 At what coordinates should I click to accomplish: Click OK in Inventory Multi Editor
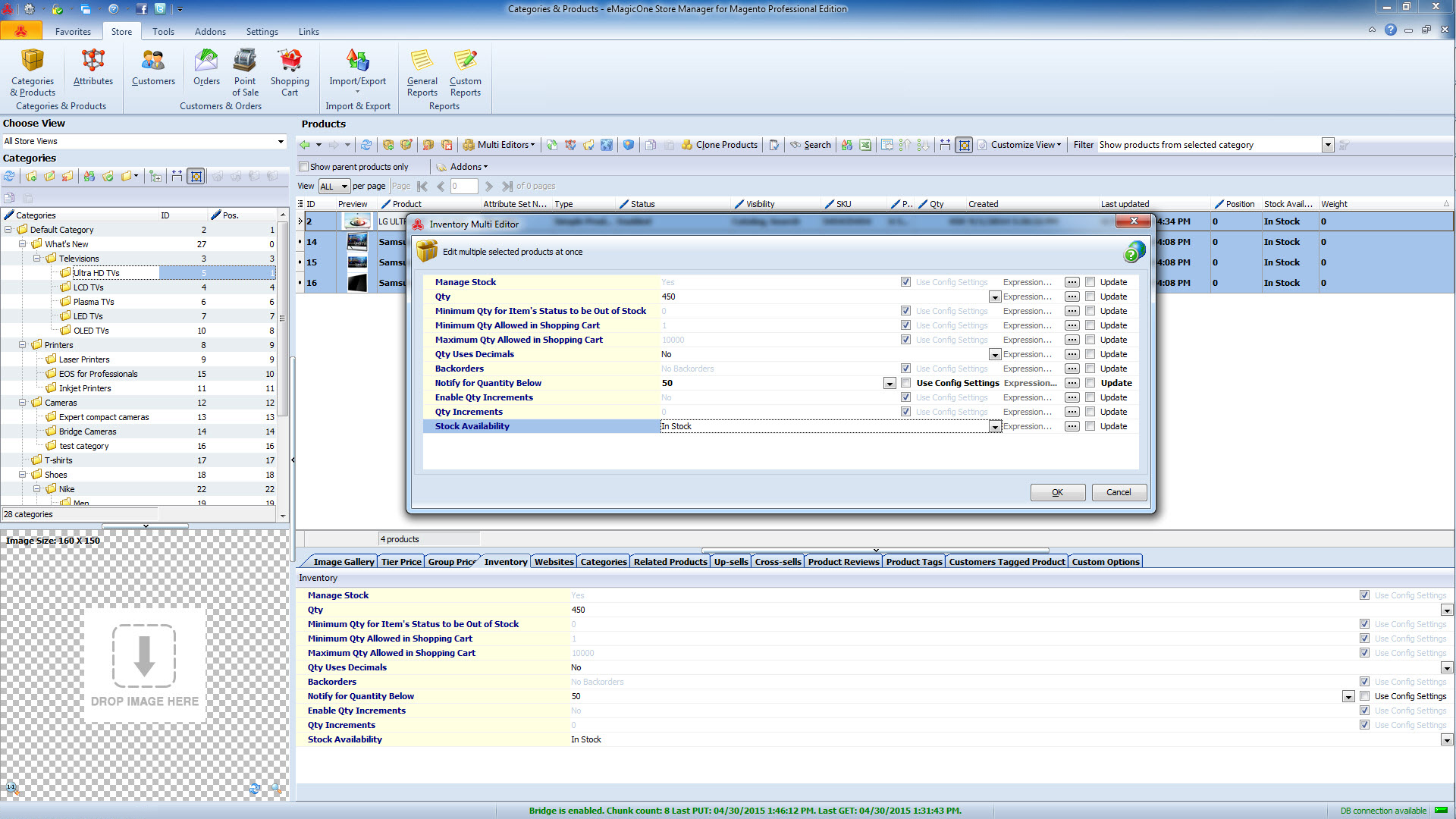coord(1057,492)
